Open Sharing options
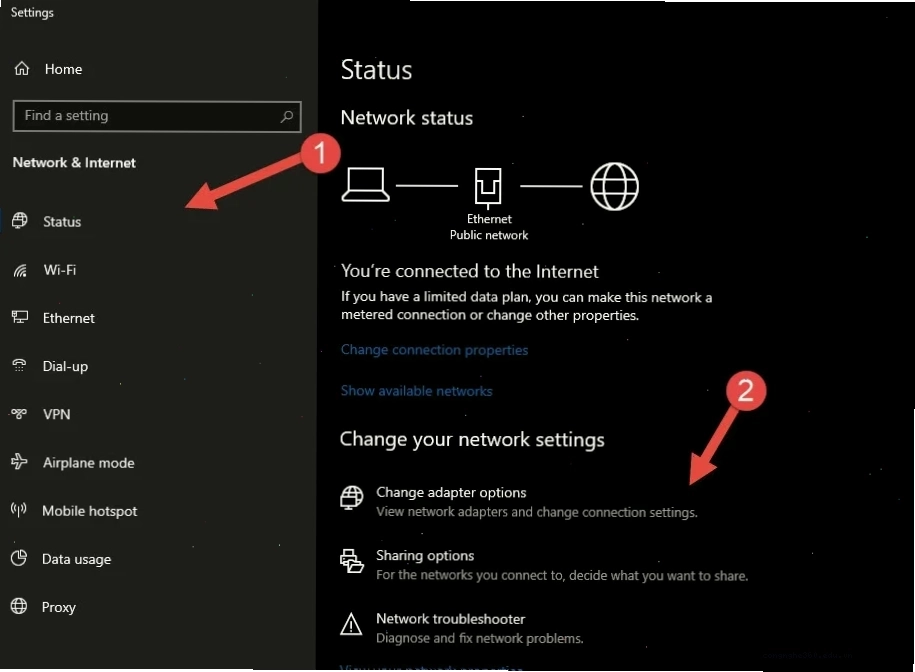 (544, 565)
